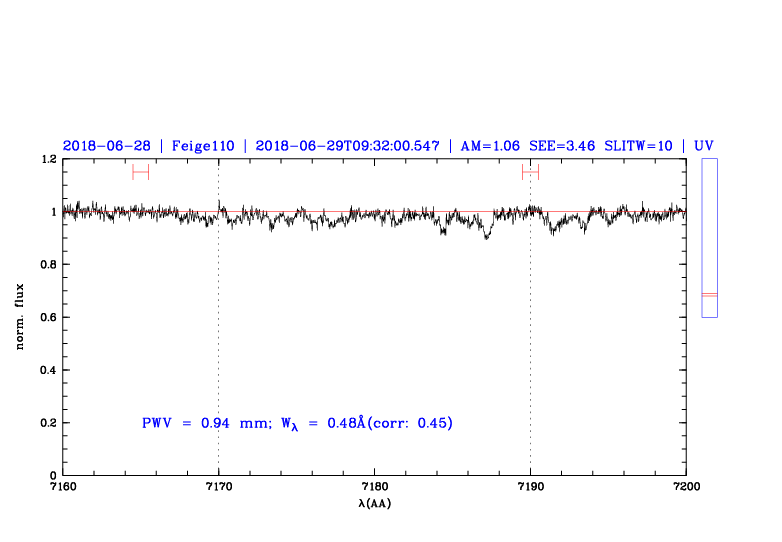The image size is (782, 542).
Task: Click the deepest absorption dip near 7187
Action: [487, 237]
